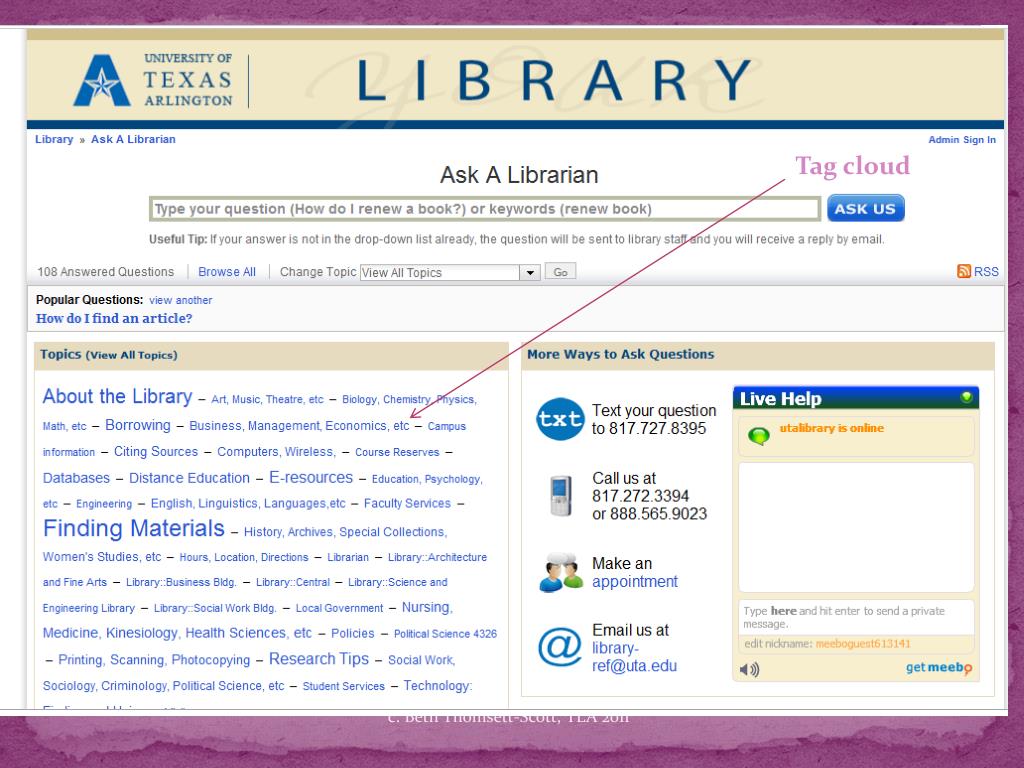The width and height of the screenshot is (1024, 768).
Task: Click the '108 Answered Questions' count
Action: click(106, 272)
